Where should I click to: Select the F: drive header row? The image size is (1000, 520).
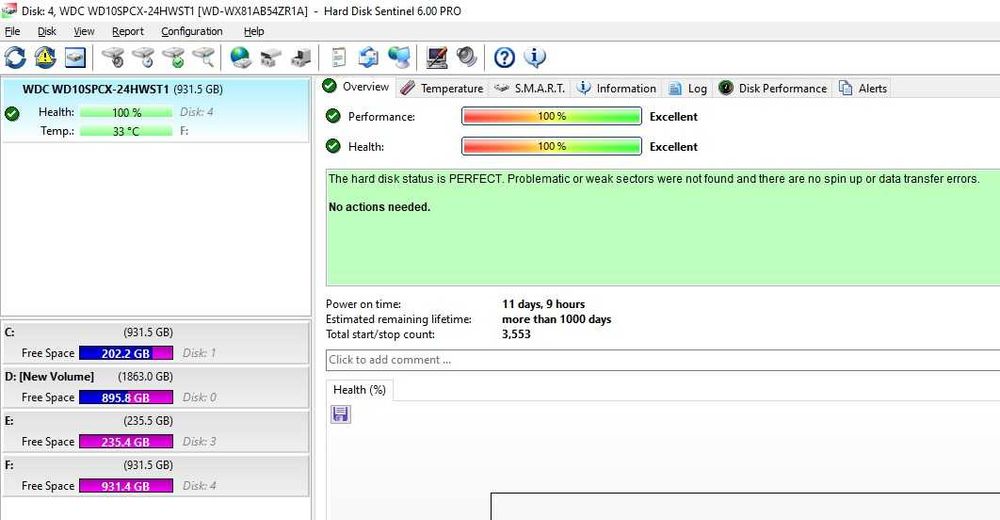tap(156, 465)
